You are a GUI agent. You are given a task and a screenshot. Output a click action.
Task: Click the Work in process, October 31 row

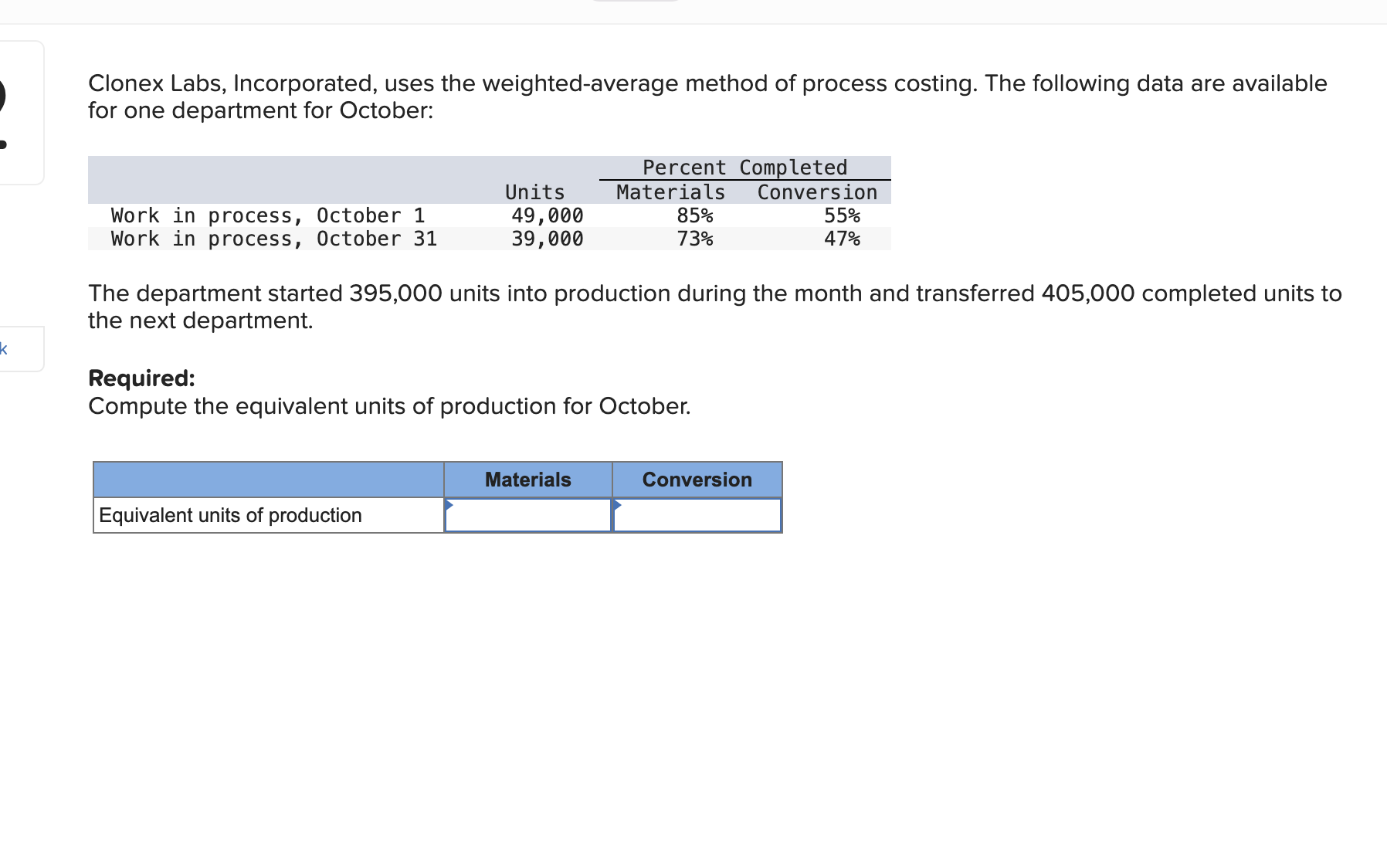click(274, 239)
